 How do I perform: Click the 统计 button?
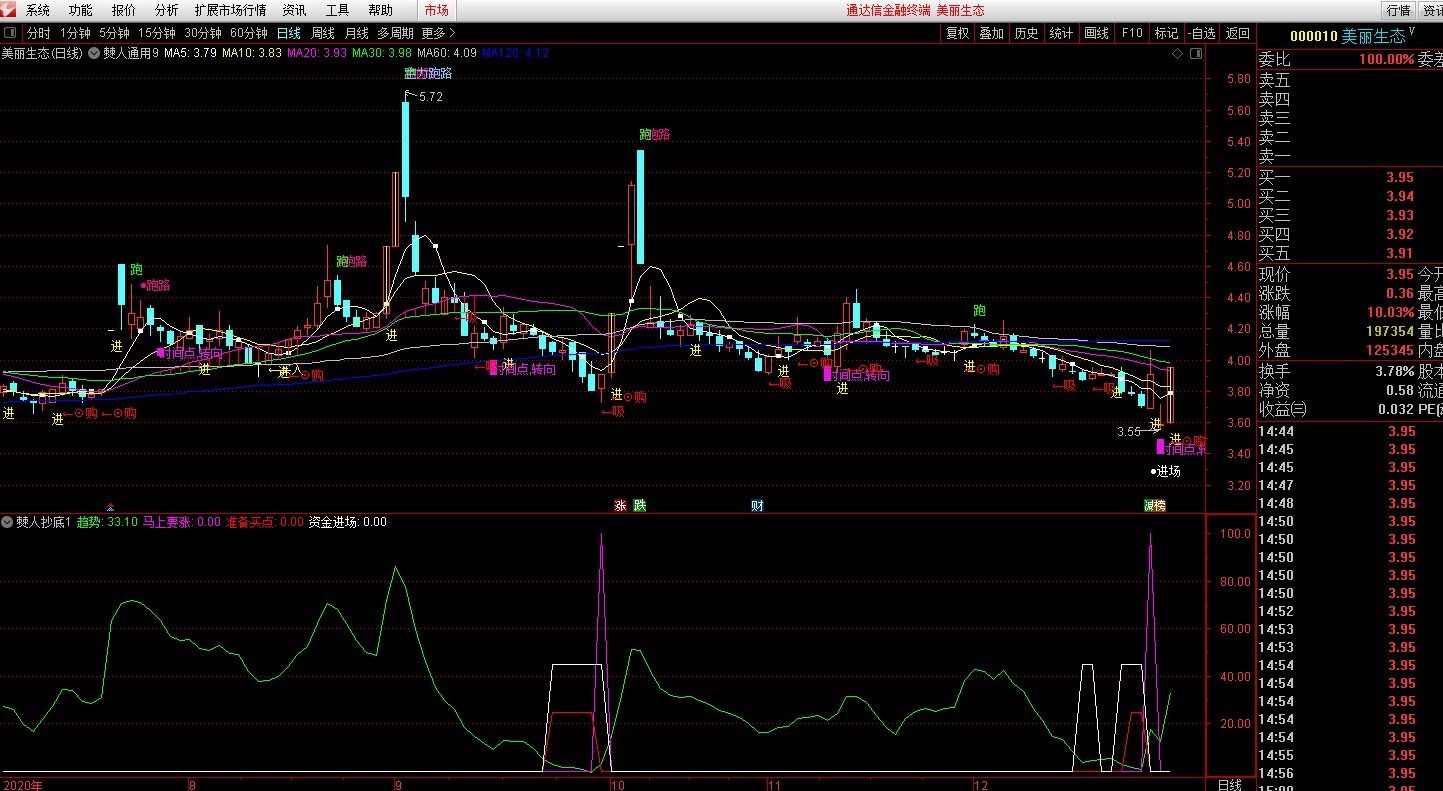tap(1061, 33)
